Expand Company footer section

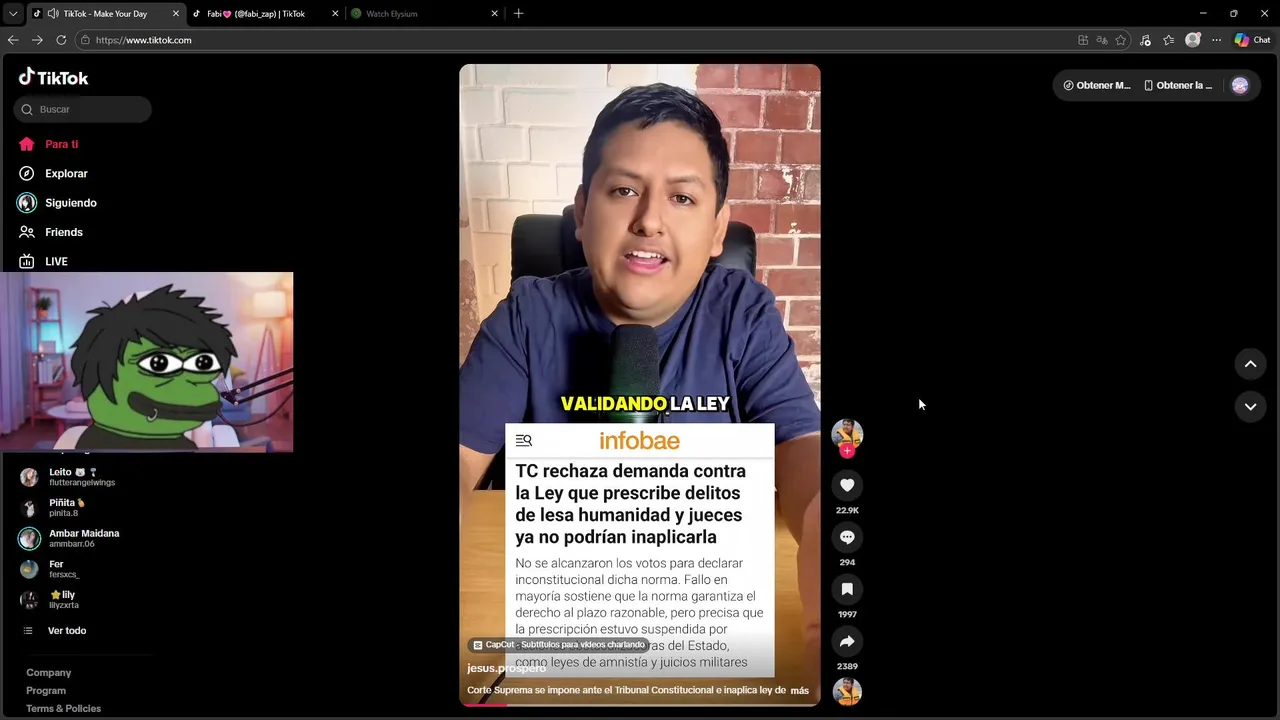[48, 673]
